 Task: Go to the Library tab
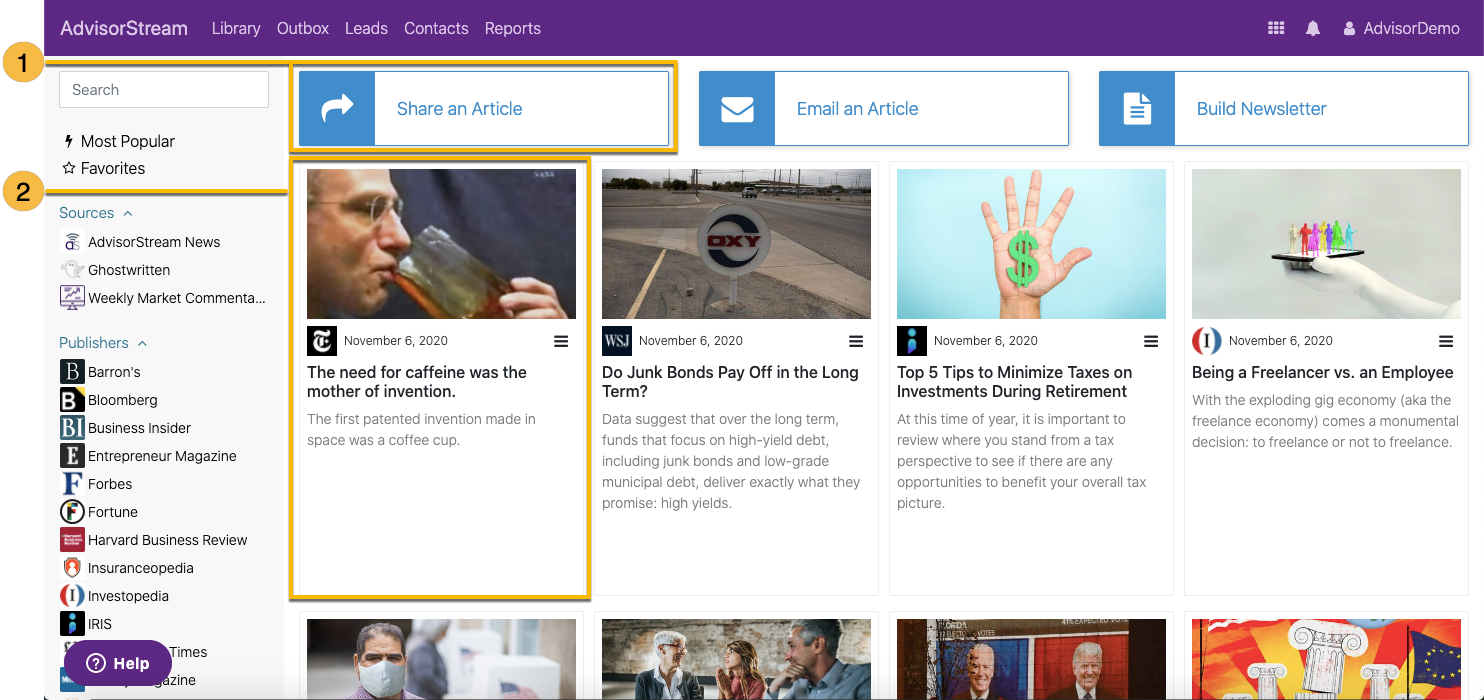(236, 28)
